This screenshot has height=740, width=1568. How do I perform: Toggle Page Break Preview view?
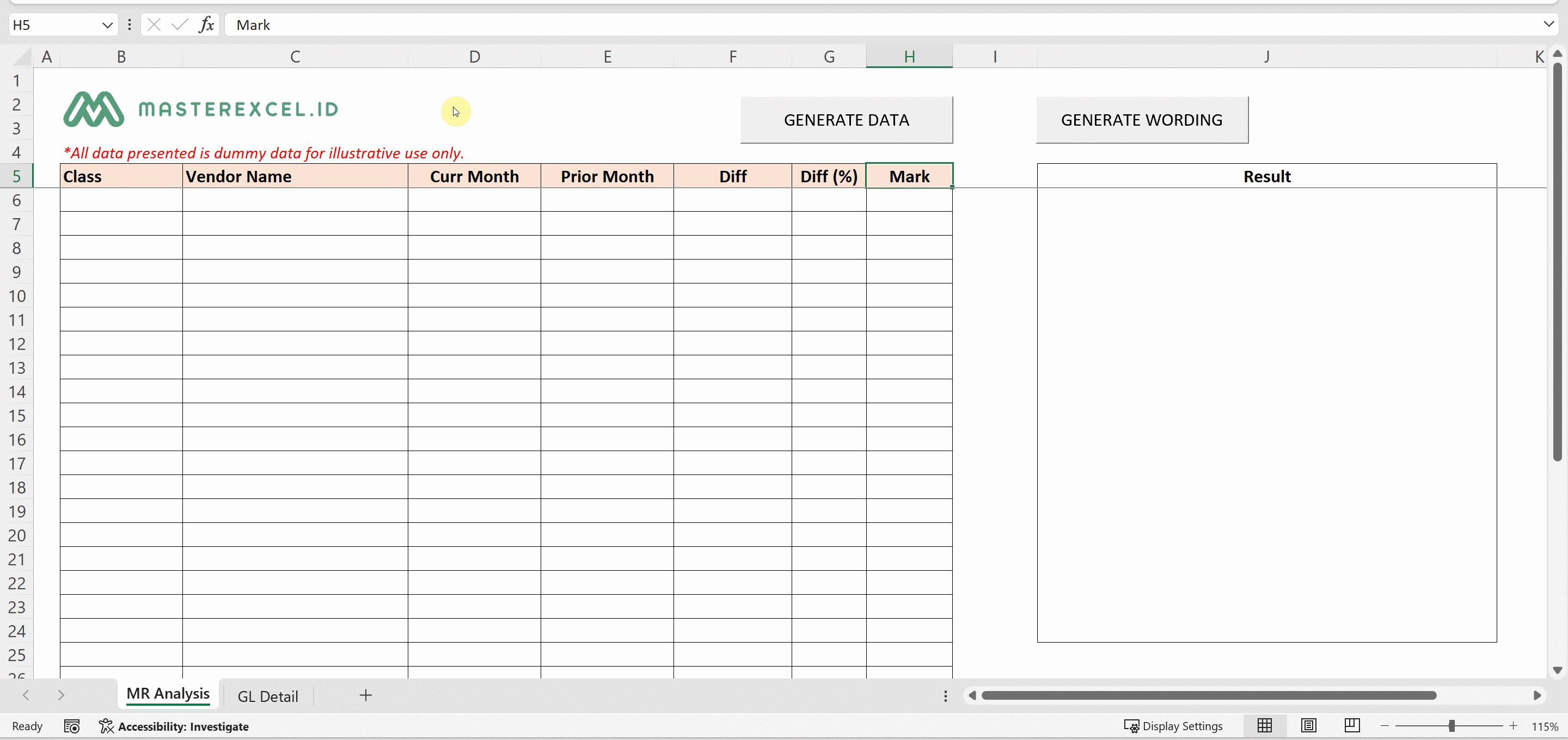pos(1351,725)
